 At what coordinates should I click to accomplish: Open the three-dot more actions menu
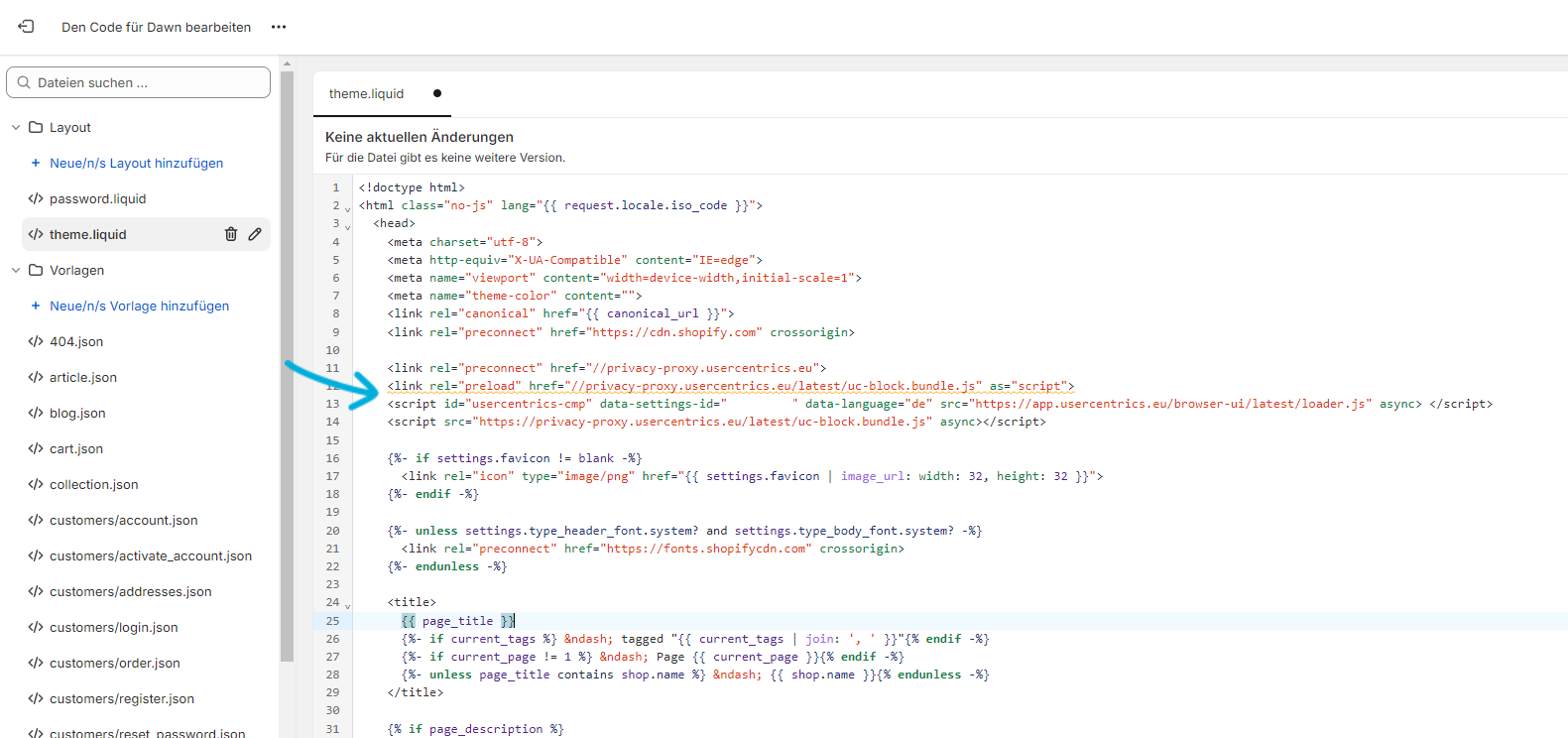pos(279,27)
